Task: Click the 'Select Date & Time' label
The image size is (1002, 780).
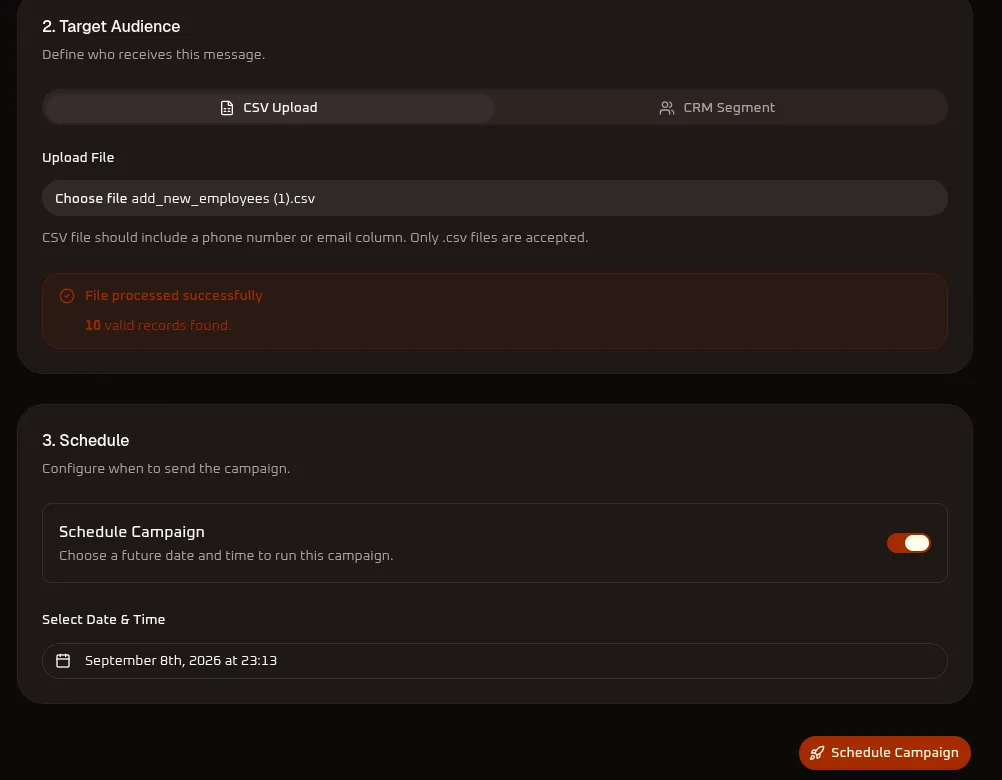Action: (104, 619)
